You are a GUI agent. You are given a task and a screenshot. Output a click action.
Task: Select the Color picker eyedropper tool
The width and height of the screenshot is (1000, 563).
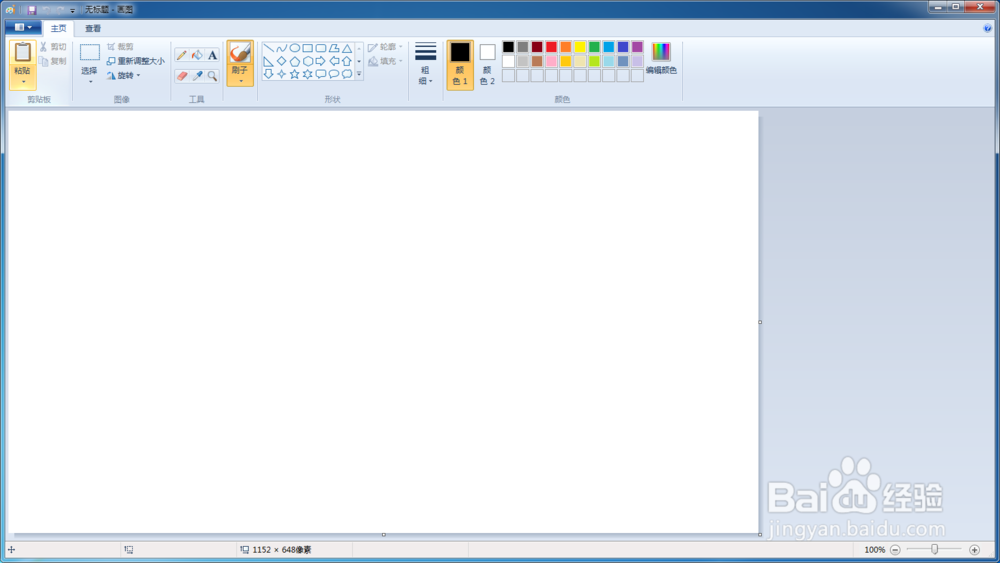pos(197,76)
